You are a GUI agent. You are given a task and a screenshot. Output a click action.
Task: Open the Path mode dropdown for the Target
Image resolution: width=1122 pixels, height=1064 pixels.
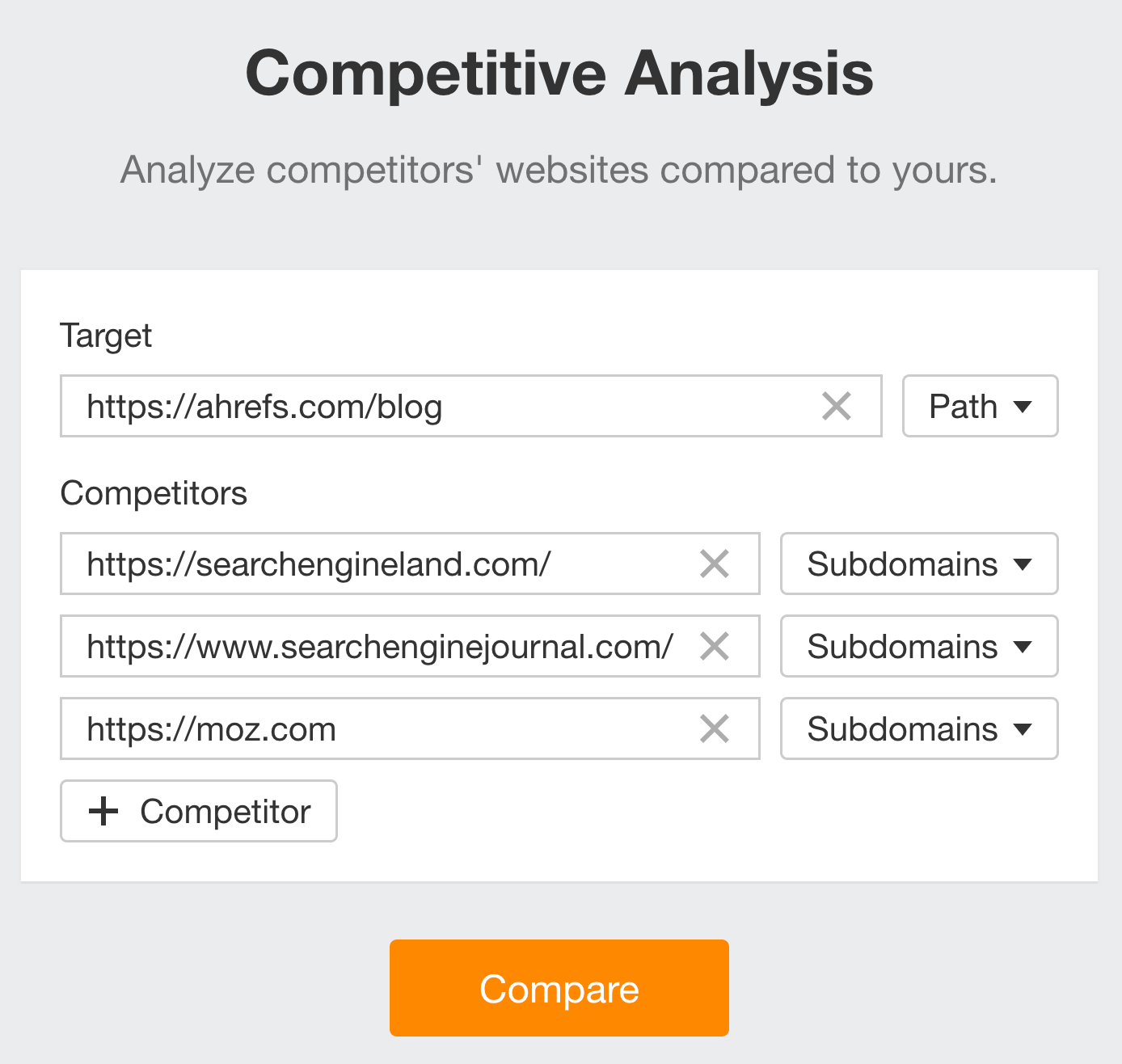tap(980, 407)
